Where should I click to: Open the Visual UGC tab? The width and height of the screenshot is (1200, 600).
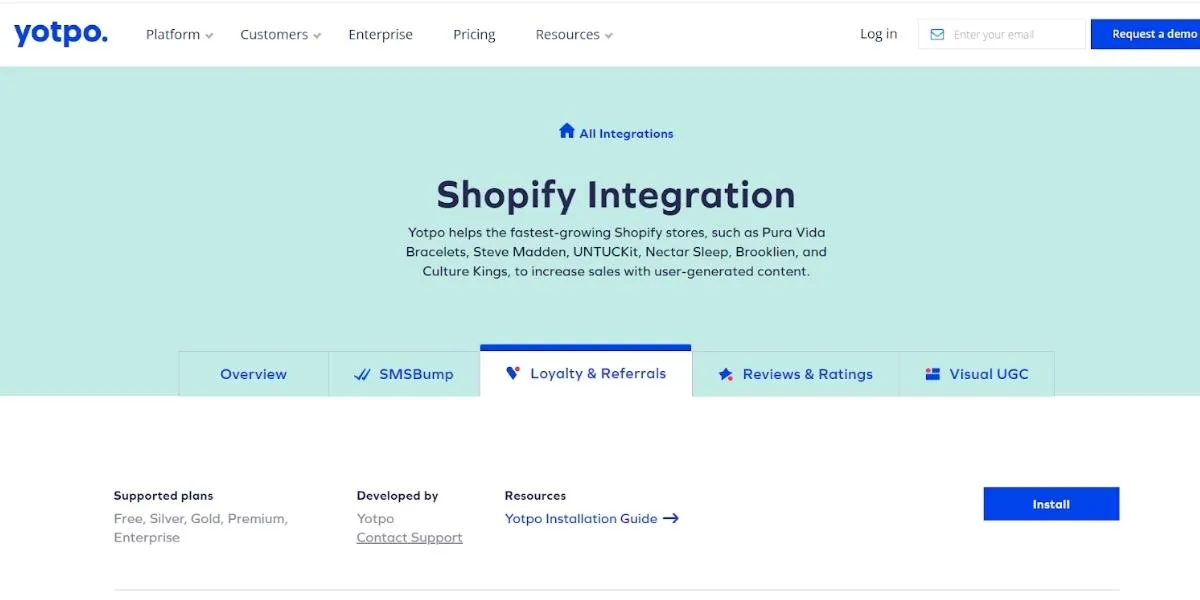(x=977, y=374)
